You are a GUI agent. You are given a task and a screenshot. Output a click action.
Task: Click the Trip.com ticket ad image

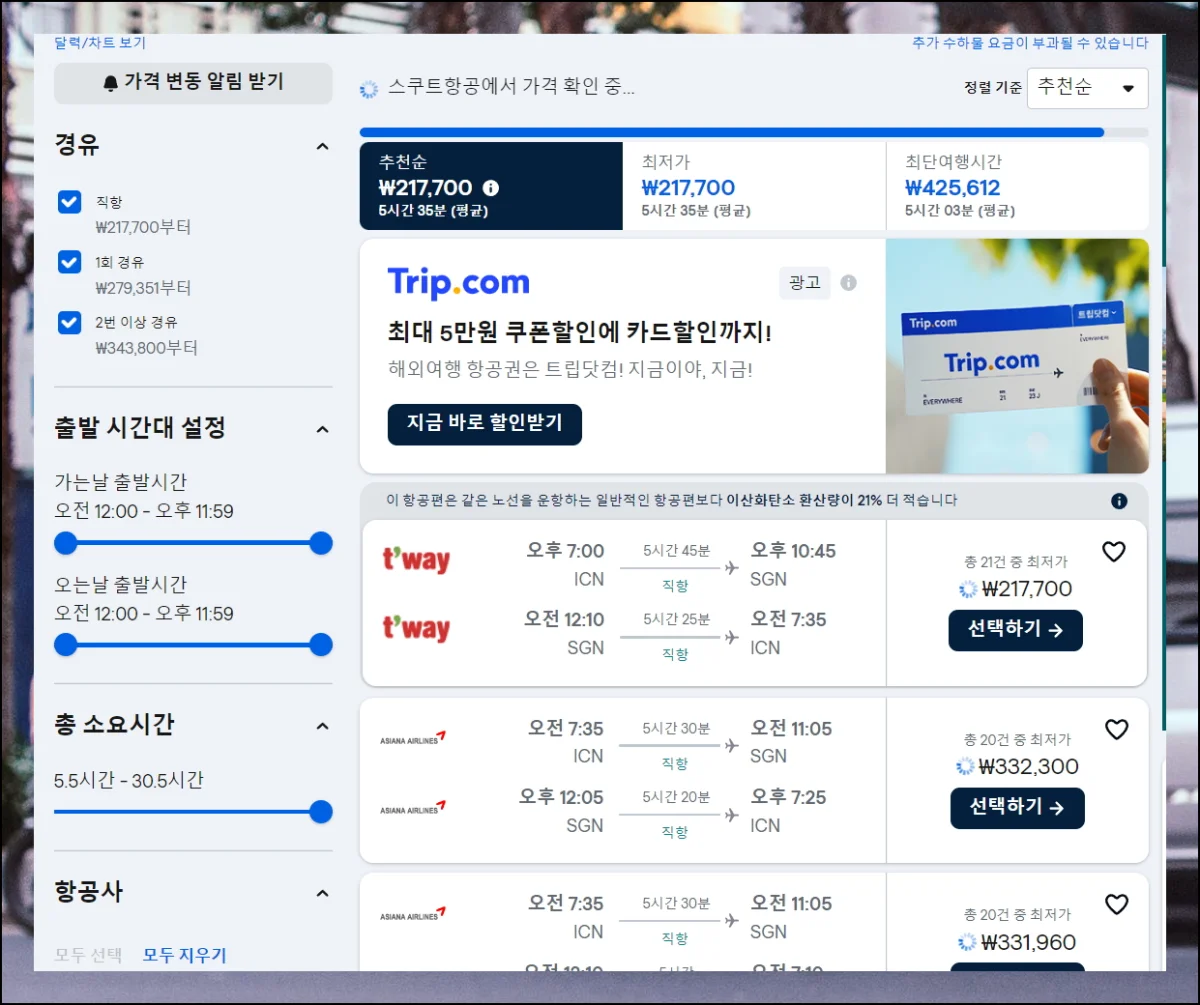pyautogui.click(x=1017, y=356)
